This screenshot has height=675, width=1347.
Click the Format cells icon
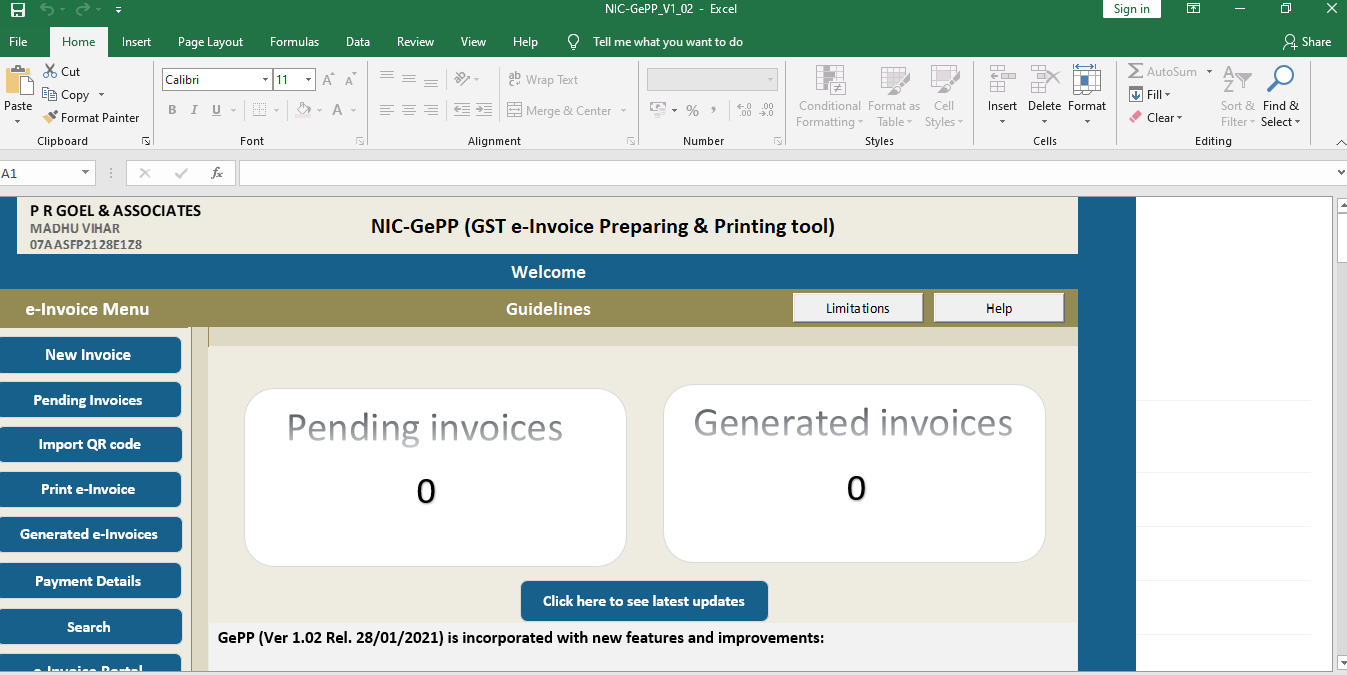pyautogui.click(x=1086, y=80)
